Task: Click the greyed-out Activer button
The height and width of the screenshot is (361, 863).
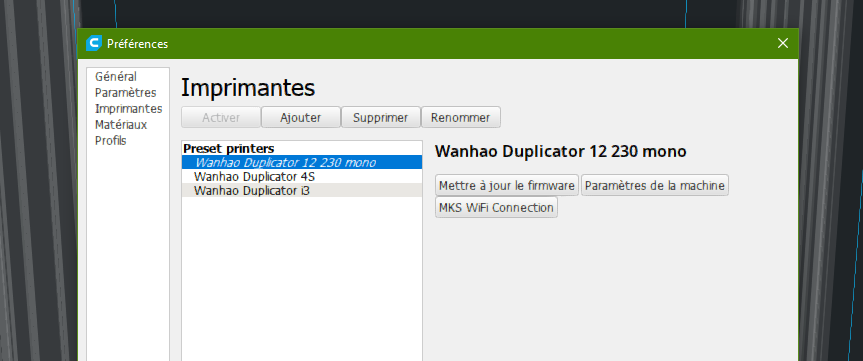Action: (221, 117)
